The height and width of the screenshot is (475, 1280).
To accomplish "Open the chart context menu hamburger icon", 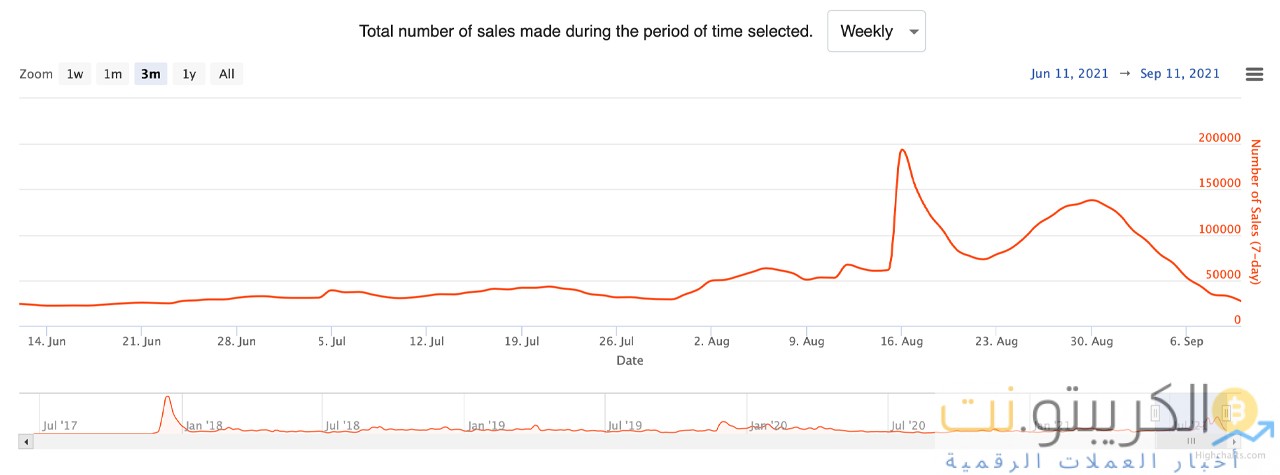I will pyautogui.click(x=1254, y=74).
